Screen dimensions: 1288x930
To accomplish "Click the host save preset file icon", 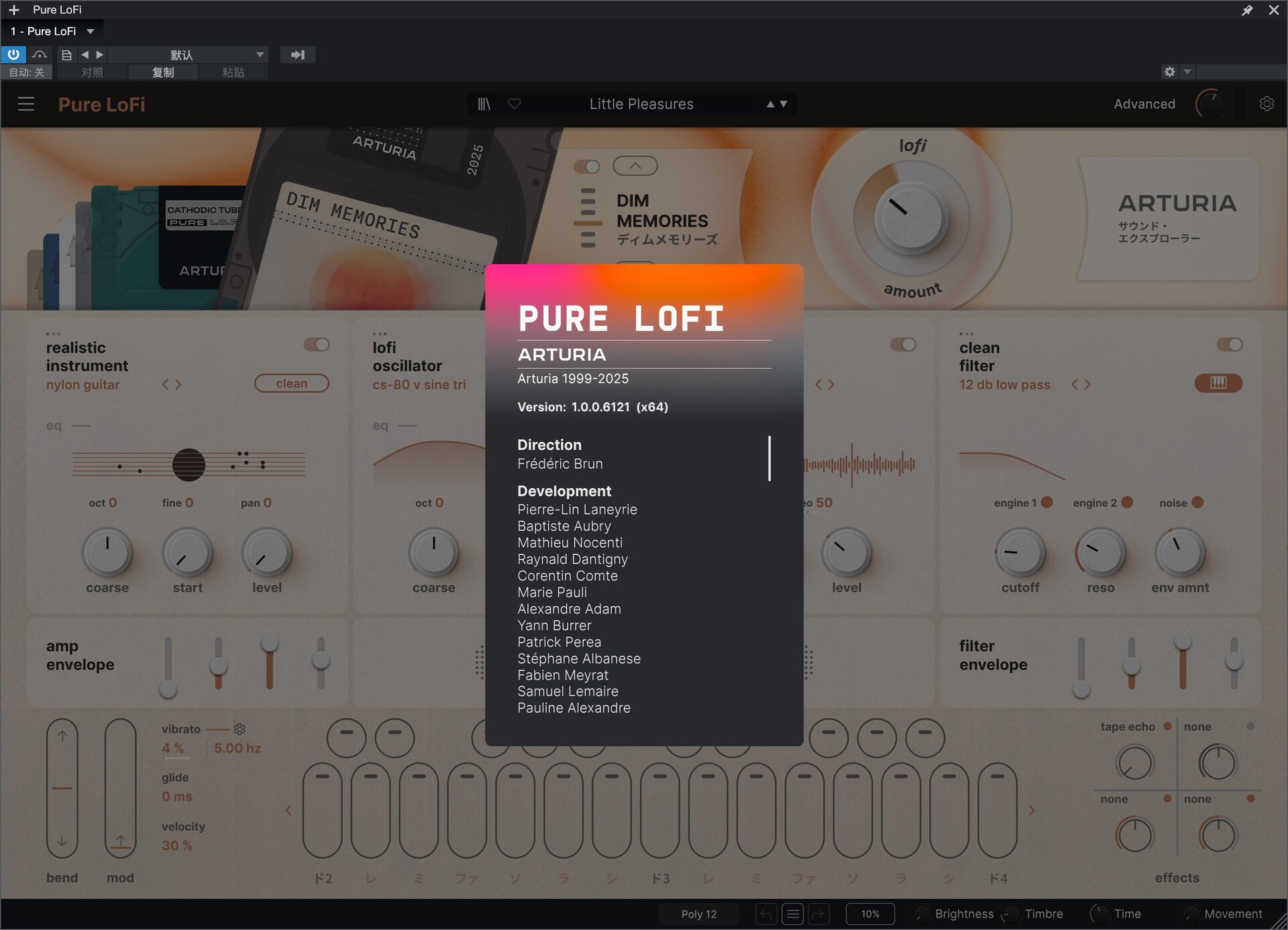I will tap(66, 54).
